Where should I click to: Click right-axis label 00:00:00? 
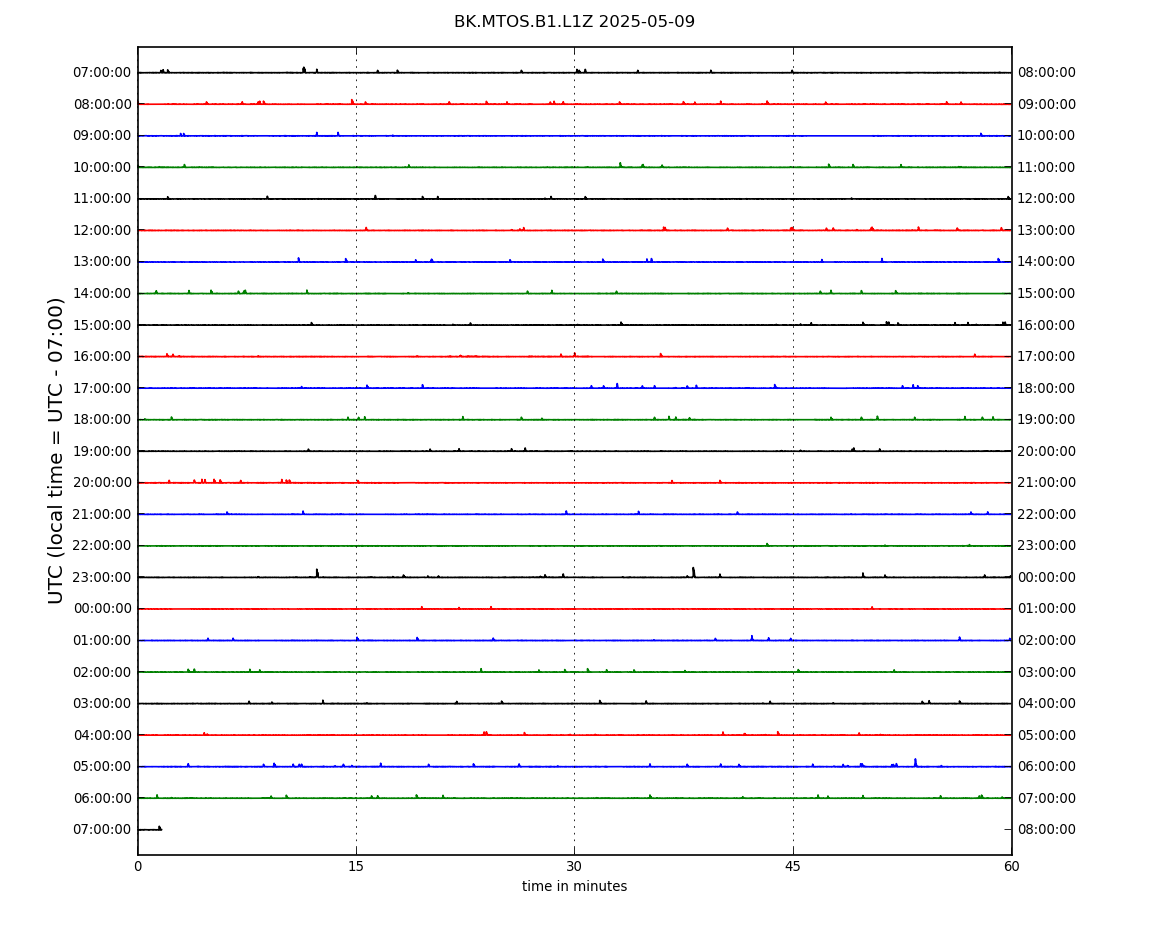pyautogui.click(x=1047, y=577)
